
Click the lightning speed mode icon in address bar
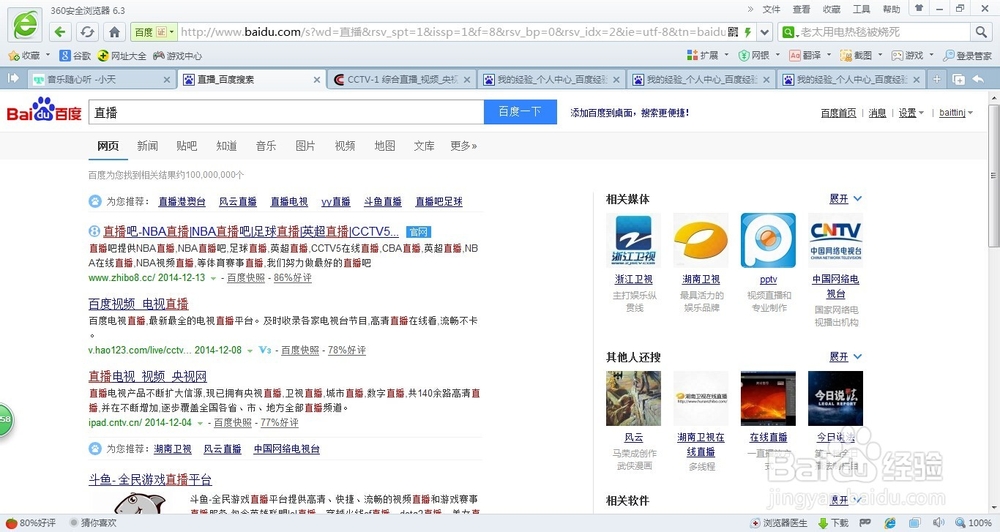click(x=747, y=32)
